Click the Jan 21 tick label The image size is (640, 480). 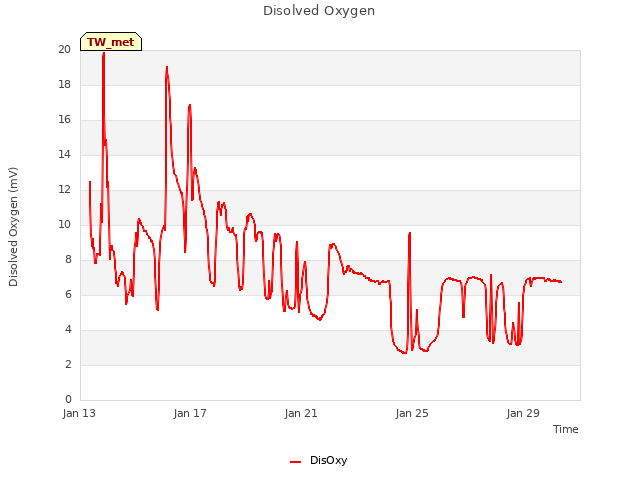coord(301,413)
